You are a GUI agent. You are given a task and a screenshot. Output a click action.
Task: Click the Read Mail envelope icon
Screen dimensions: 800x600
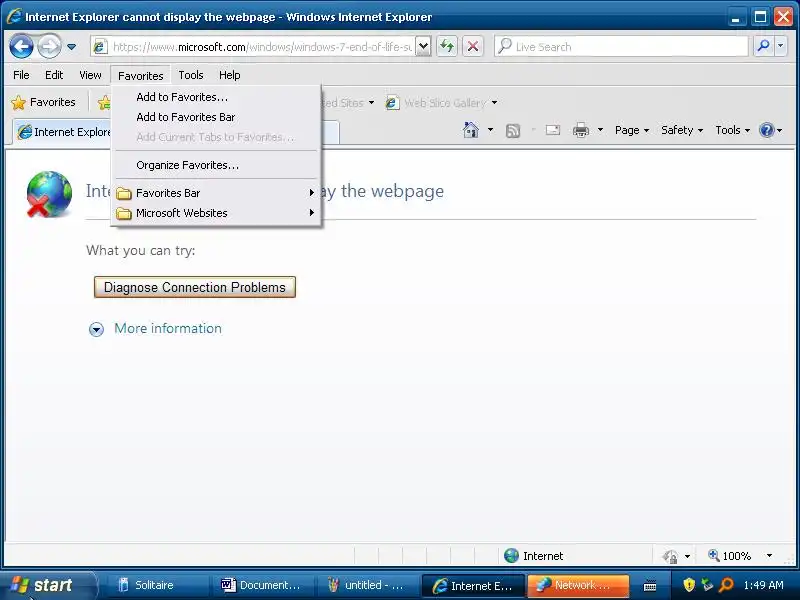[x=553, y=130]
